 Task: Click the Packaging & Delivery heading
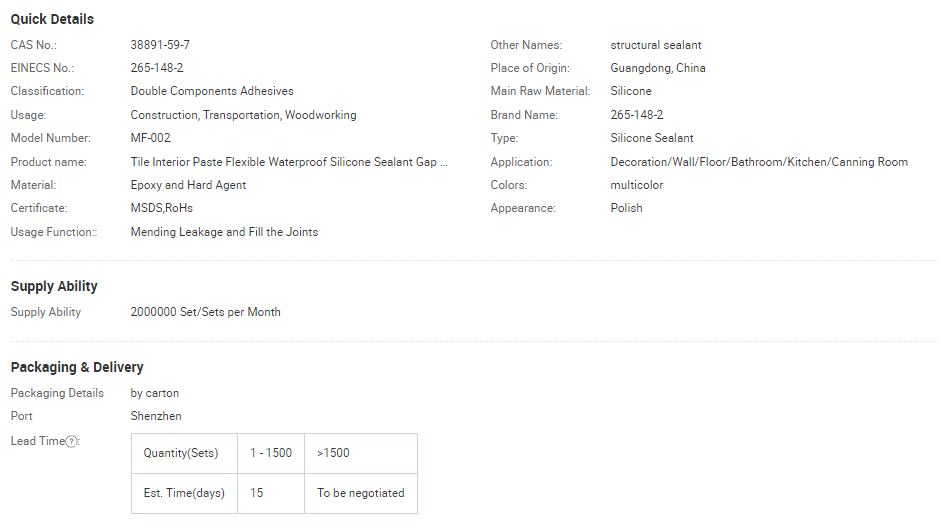coord(77,367)
